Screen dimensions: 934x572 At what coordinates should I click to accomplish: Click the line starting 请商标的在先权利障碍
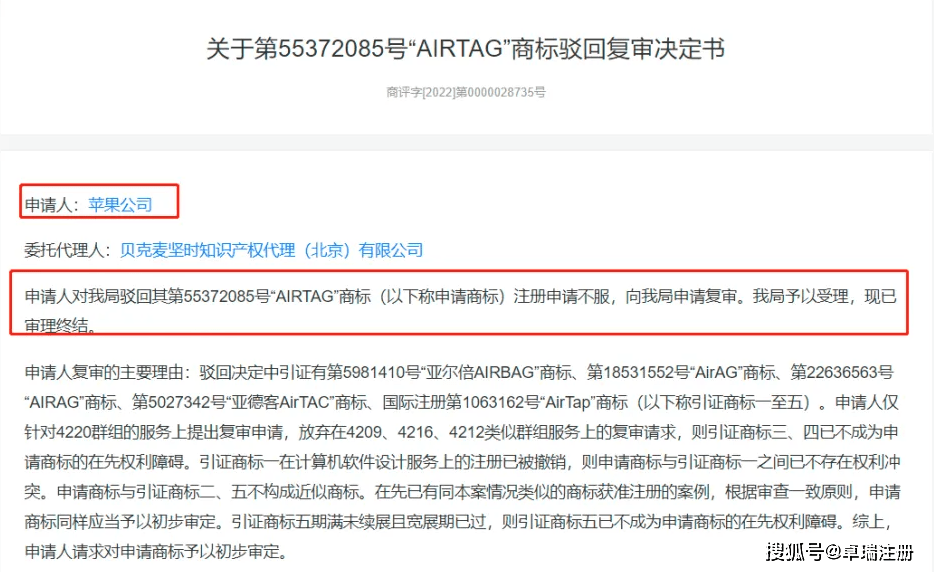tap(462, 462)
